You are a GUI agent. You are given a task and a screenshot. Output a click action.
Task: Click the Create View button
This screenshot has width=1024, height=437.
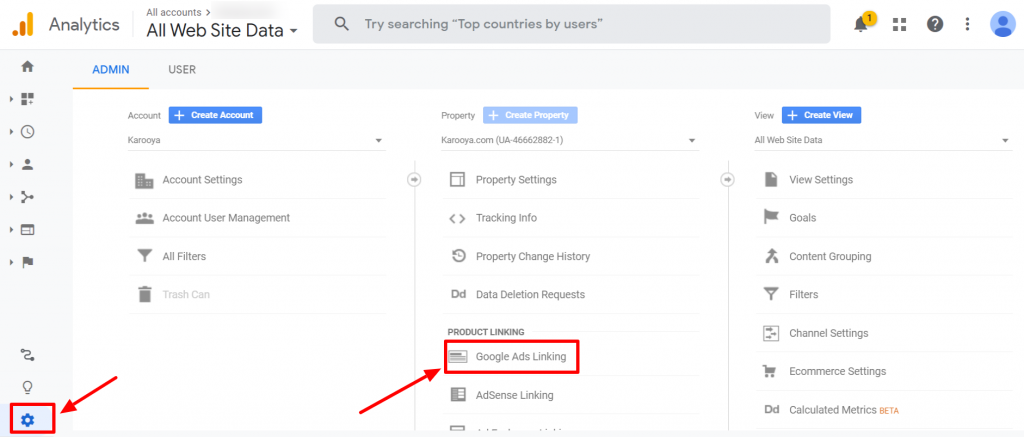tap(822, 115)
